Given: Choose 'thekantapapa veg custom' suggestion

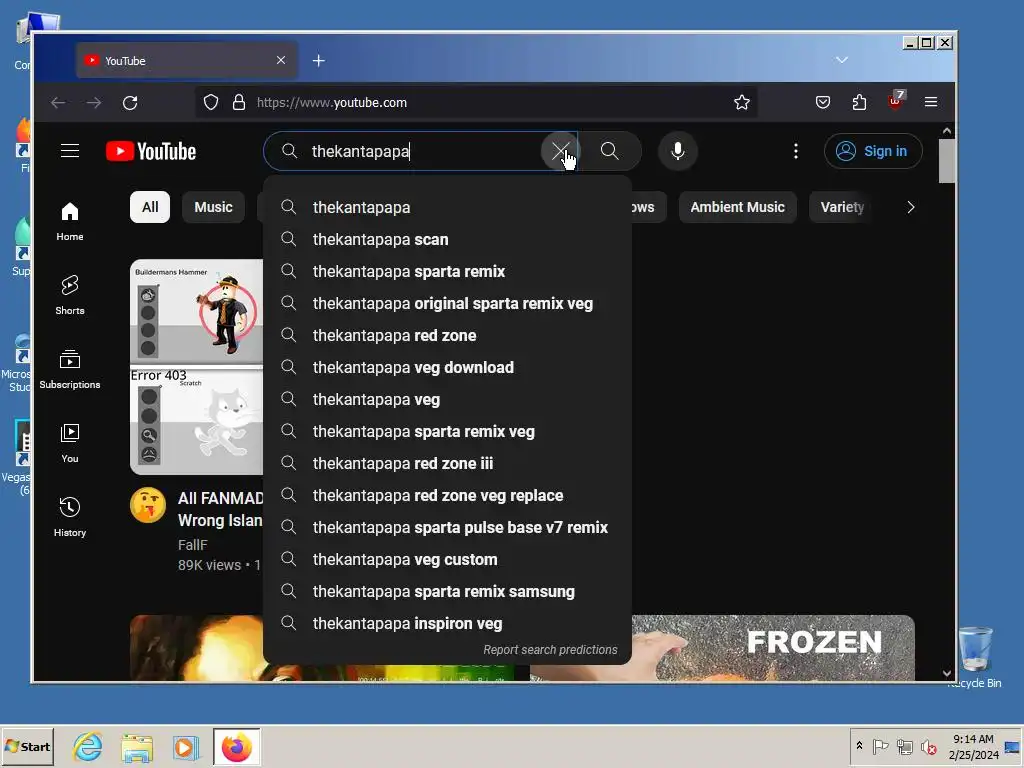Looking at the screenshot, I should pyautogui.click(x=447, y=560).
